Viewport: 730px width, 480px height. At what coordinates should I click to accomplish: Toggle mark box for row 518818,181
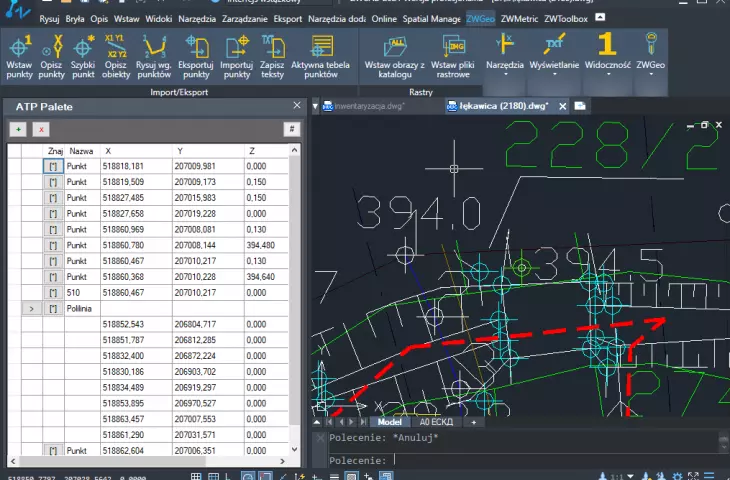pyautogui.click(x=53, y=166)
